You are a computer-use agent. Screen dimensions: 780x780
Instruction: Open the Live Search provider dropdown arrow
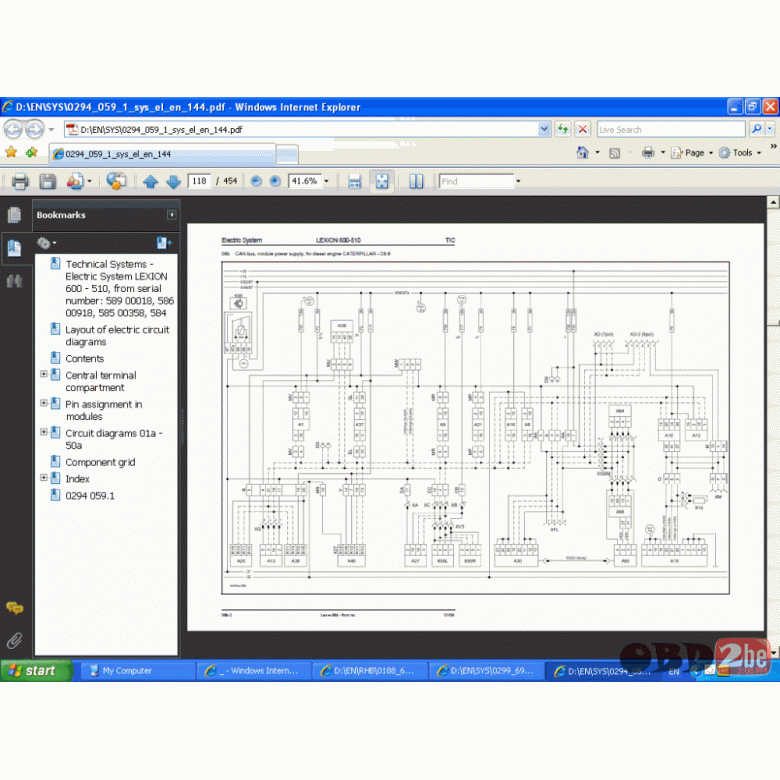tap(770, 129)
